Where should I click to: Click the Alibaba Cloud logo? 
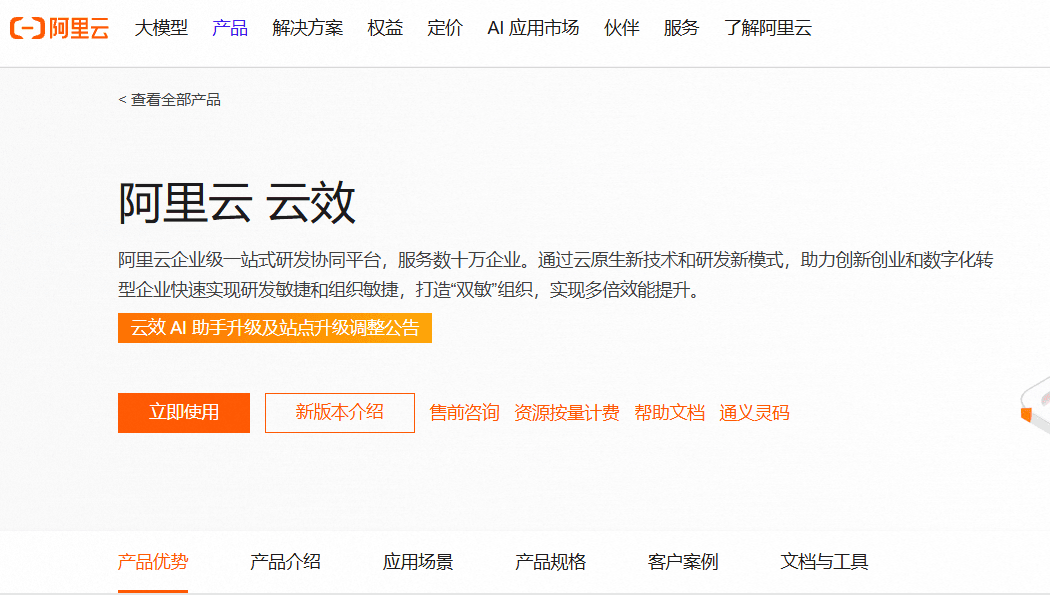pyautogui.click(x=59, y=28)
